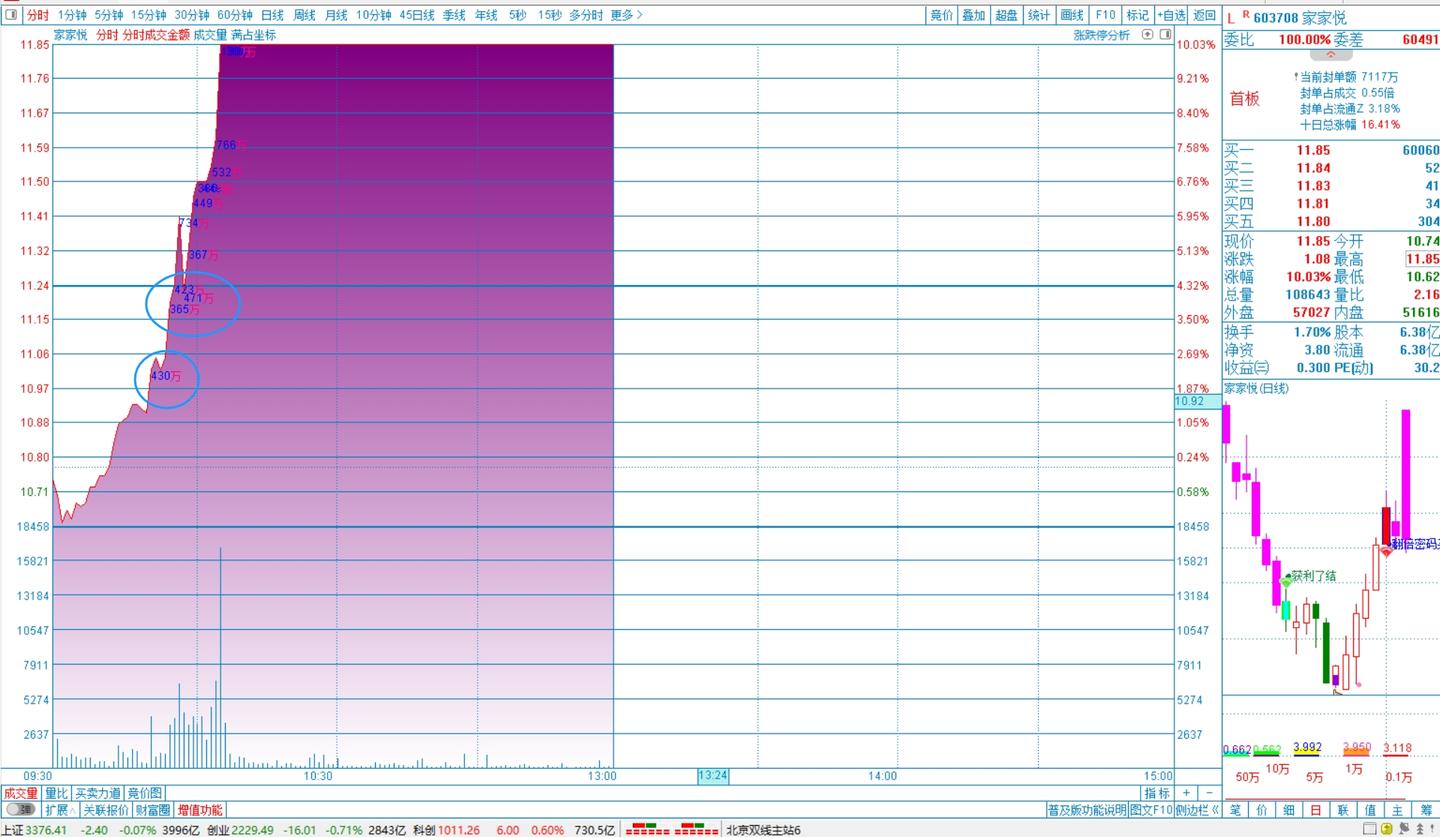Switch to the 5分钟 period
The width and height of the screenshot is (1440, 837).
[x=109, y=15]
